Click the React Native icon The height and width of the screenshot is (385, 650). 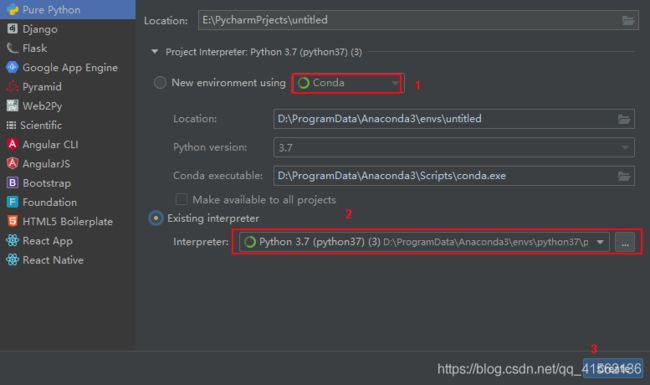pos(12,259)
